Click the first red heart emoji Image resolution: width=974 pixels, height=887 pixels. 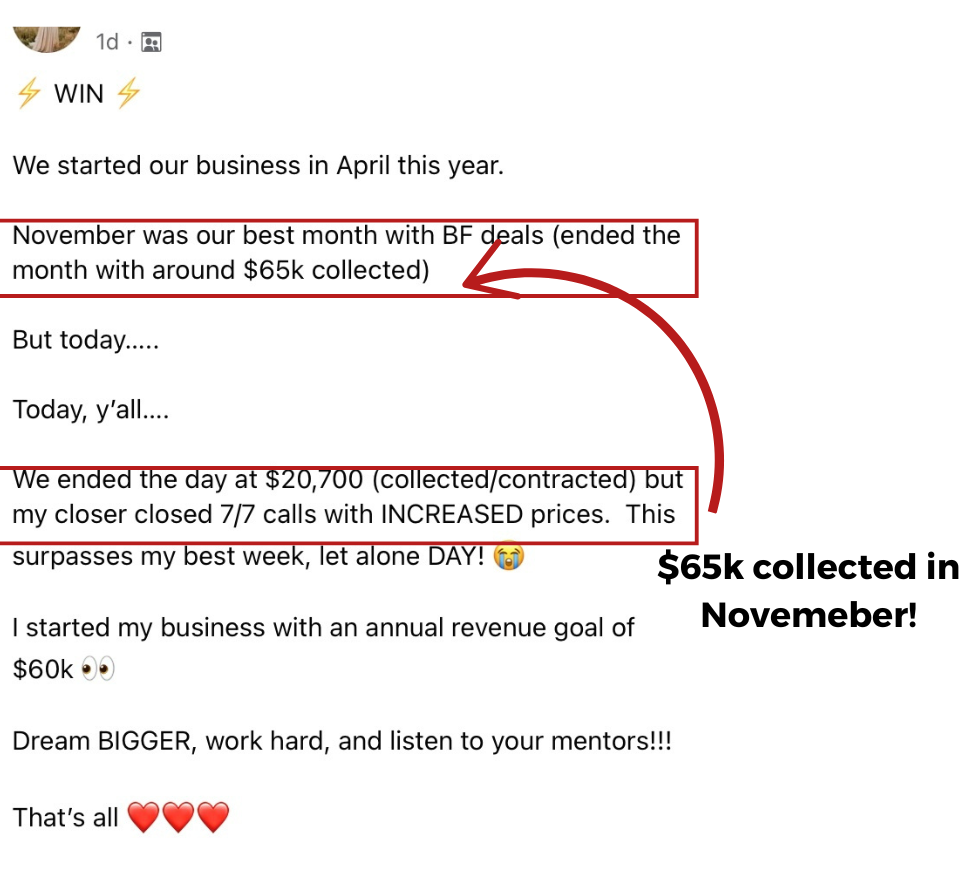coord(143,817)
